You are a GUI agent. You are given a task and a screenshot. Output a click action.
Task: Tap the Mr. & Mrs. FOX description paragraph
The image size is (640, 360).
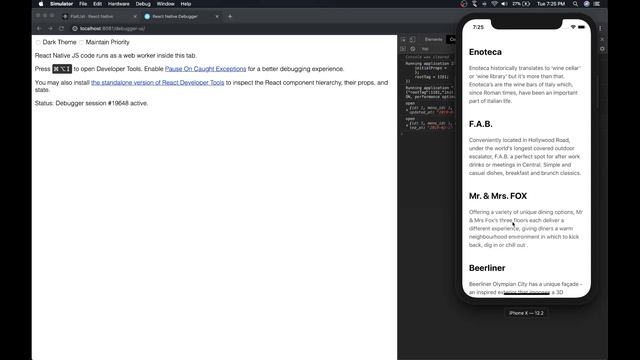526,229
